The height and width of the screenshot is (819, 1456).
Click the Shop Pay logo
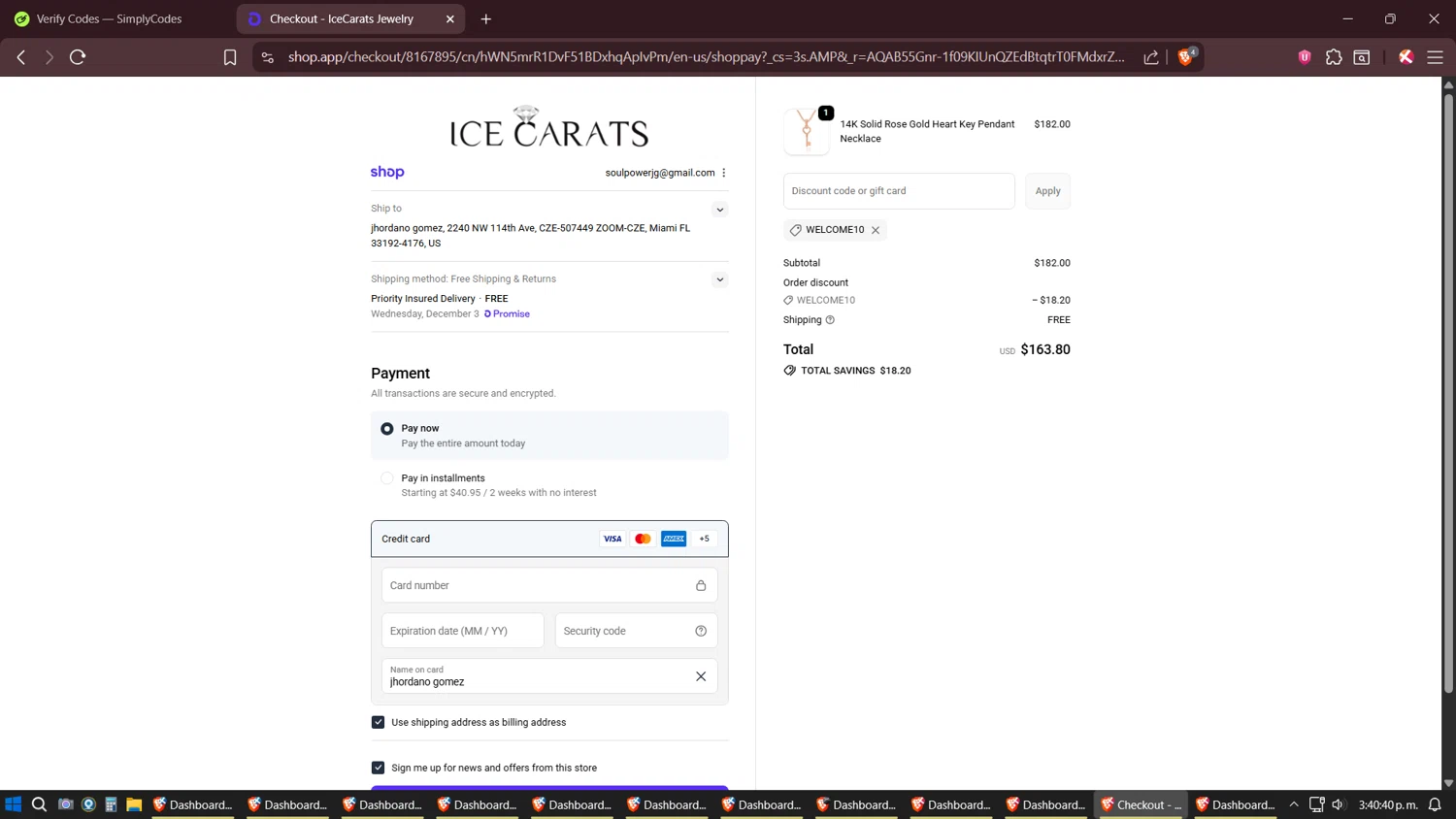(x=387, y=172)
